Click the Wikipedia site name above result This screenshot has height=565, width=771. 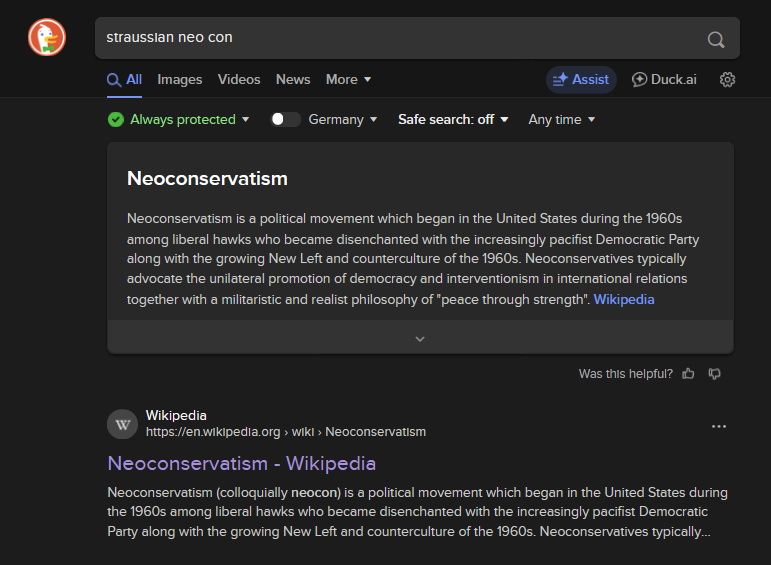176,416
